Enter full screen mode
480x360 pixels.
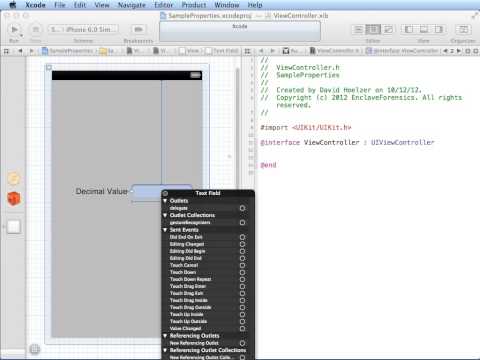[474, 16]
